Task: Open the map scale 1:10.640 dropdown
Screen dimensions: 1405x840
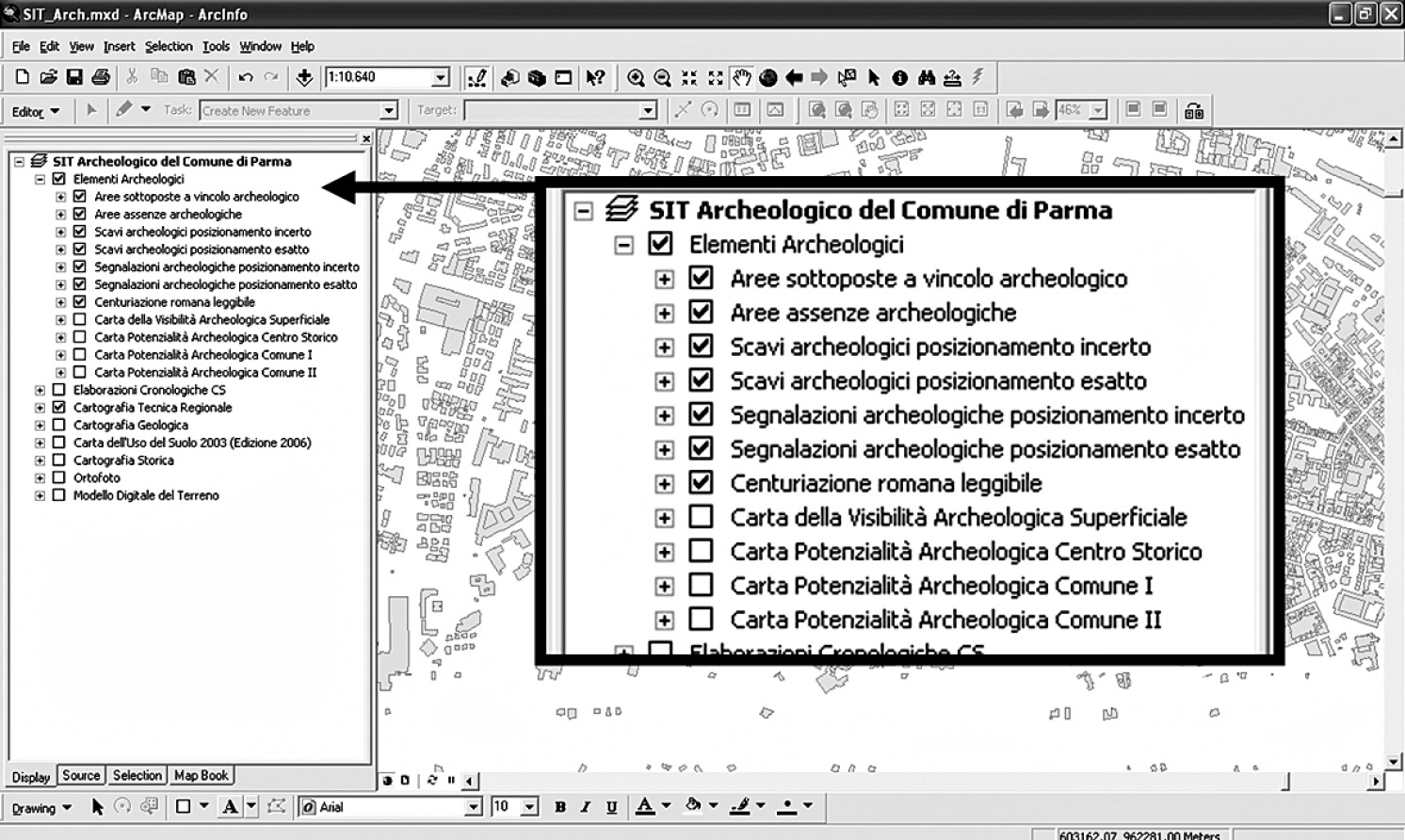Action: (x=441, y=77)
